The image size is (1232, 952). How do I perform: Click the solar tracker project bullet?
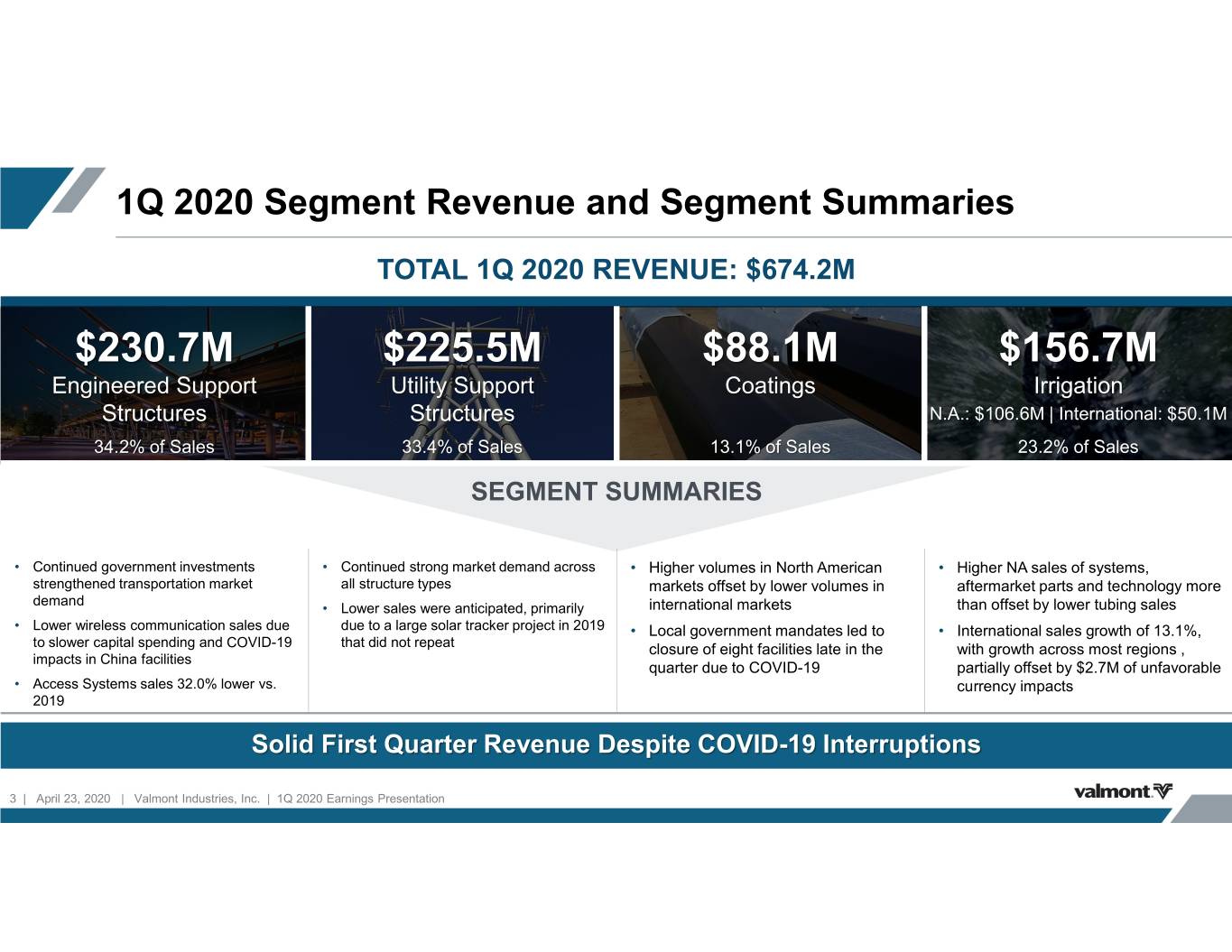coord(462,625)
